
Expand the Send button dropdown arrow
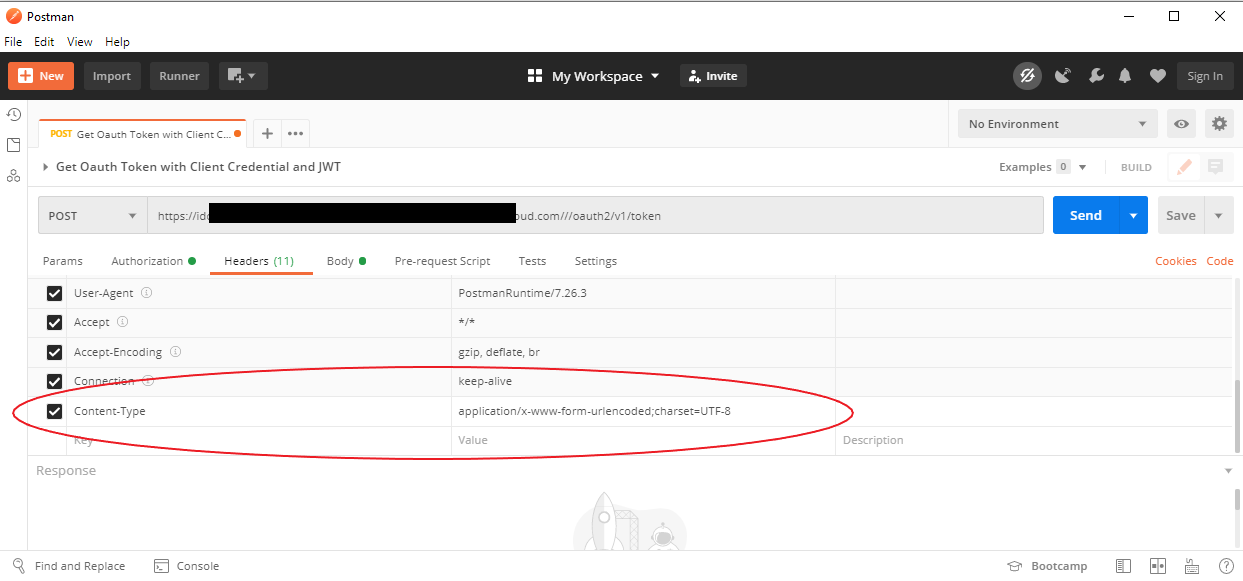1133,215
